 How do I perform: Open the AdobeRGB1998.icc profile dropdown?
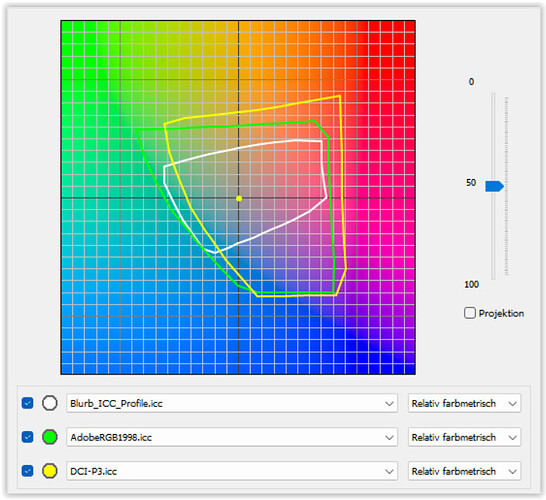point(232,437)
